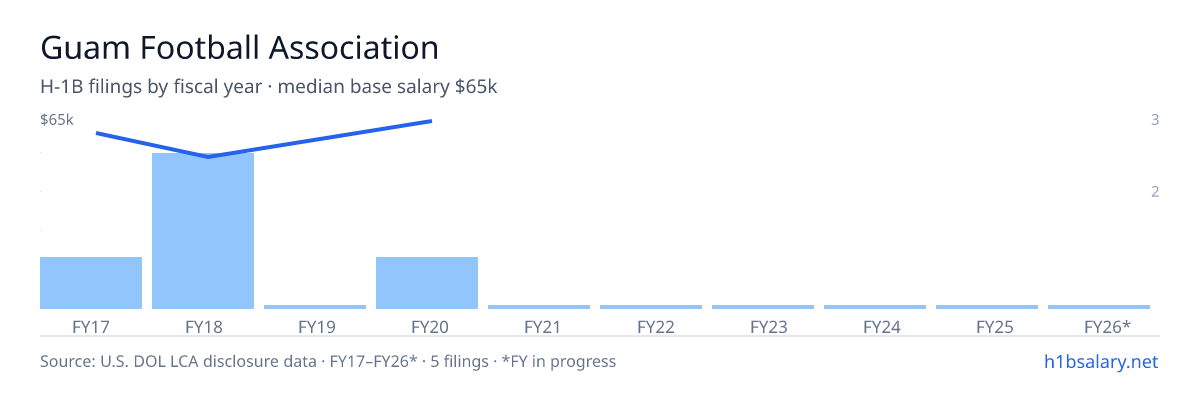
Task: Select the flat FY19 bar
Action: [x=315, y=307]
